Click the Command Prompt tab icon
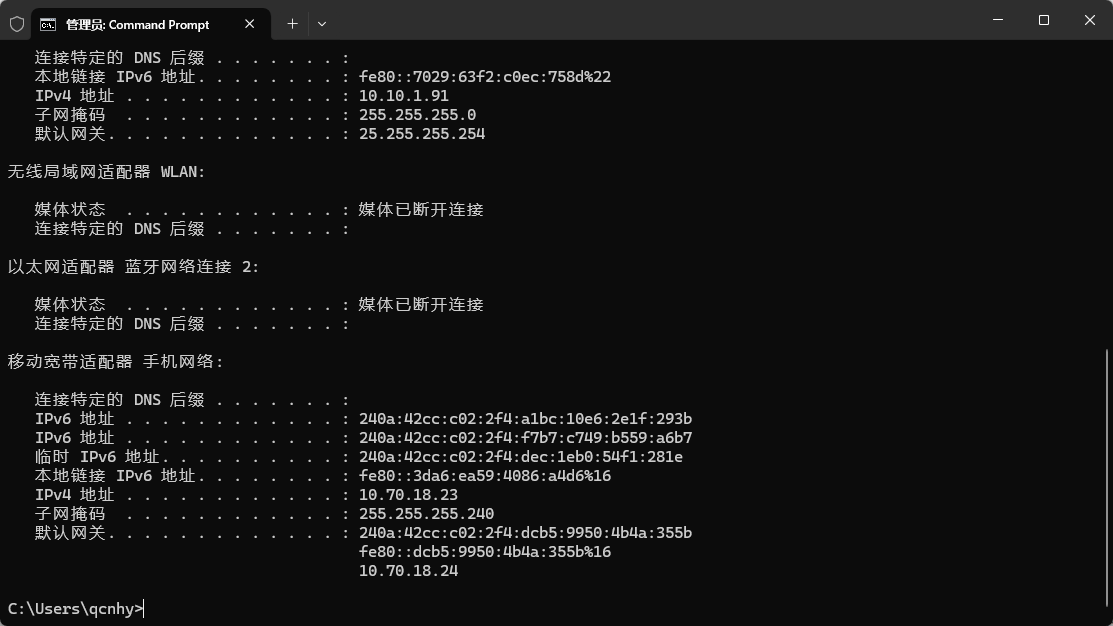Viewport: 1113px width, 626px height. (x=48, y=24)
